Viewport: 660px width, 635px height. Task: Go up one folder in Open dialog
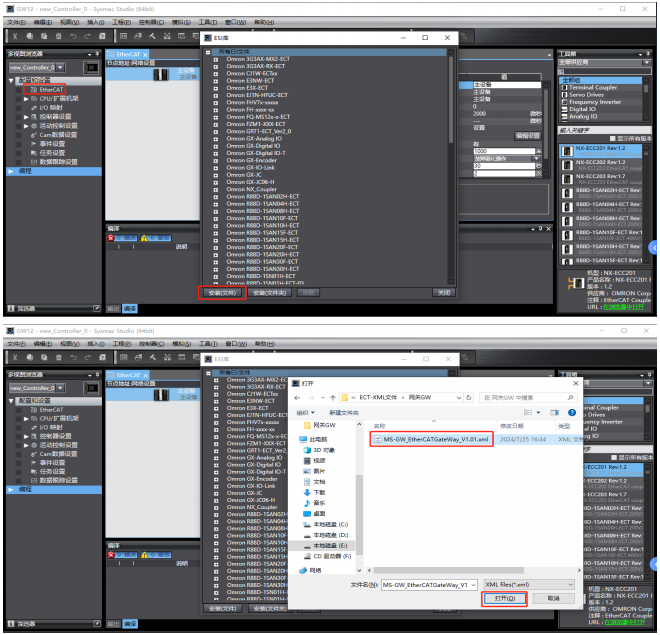coord(333,398)
